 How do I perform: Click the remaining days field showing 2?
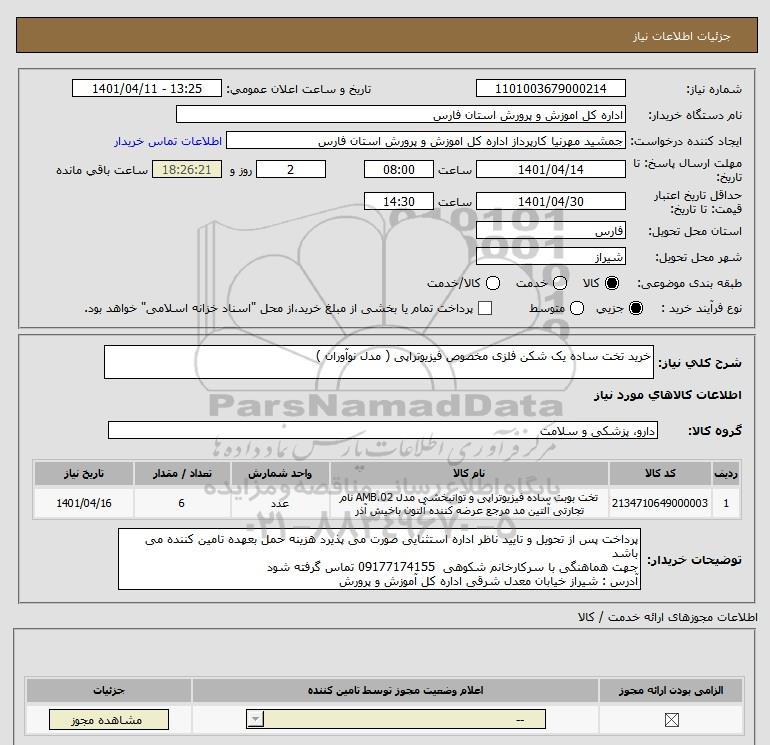click(x=291, y=169)
